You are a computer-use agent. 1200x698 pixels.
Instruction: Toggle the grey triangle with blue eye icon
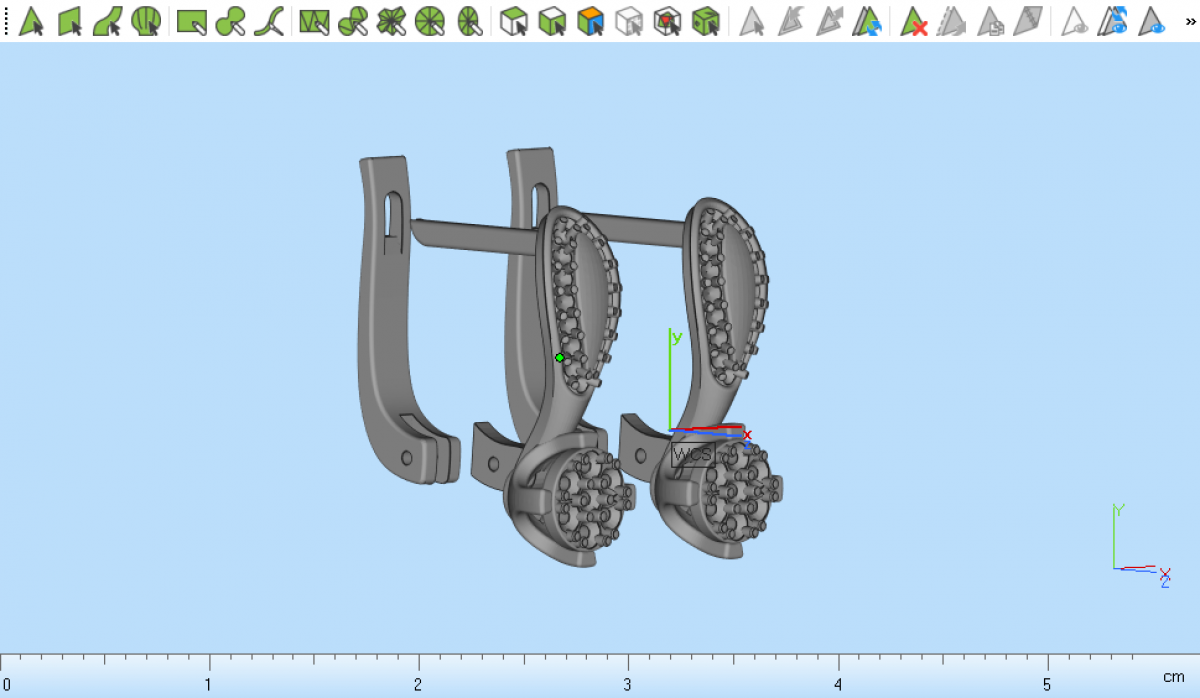click(1152, 21)
